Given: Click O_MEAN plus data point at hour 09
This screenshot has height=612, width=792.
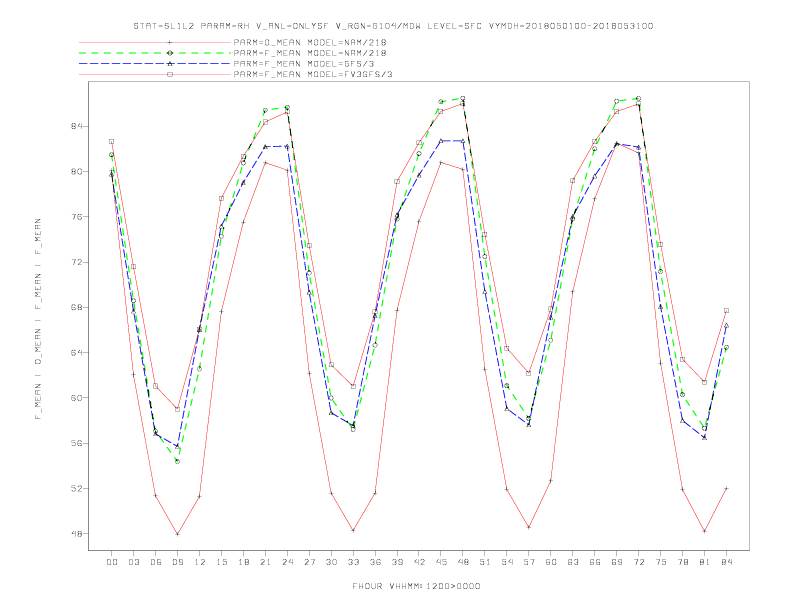Looking at the screenshot, I should [x=177, y=534].
